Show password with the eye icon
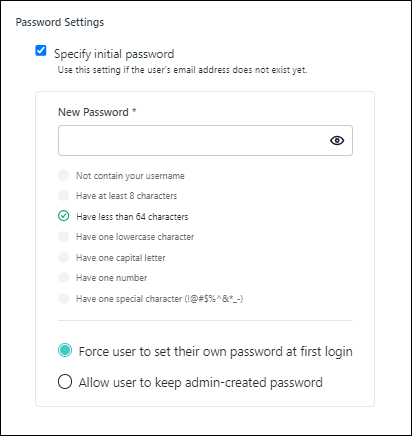Screen dimensions: 412x436 [x=337, y=140]
